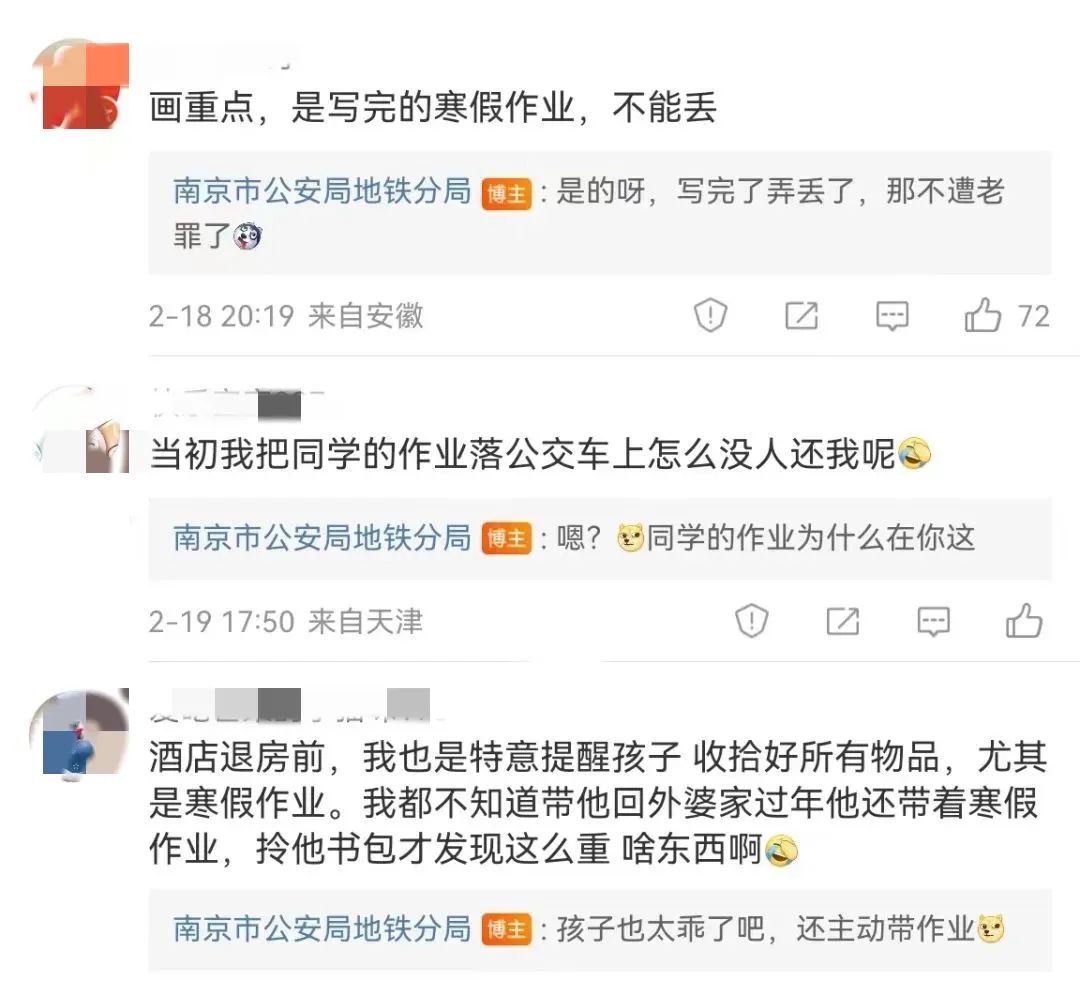Open 南京市公安局地铁分局 profile in first reply
The height and width of the screenshot is (985, 1080).
coord(322,191)
